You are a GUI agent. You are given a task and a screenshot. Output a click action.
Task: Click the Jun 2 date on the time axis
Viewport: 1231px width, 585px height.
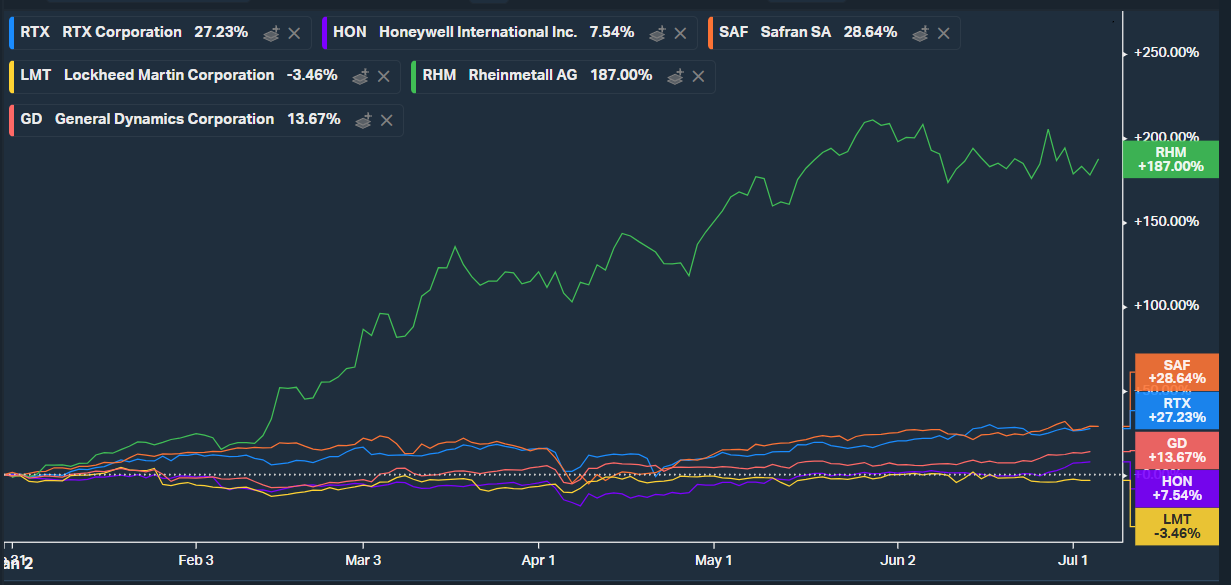click(x=898, y=560)
